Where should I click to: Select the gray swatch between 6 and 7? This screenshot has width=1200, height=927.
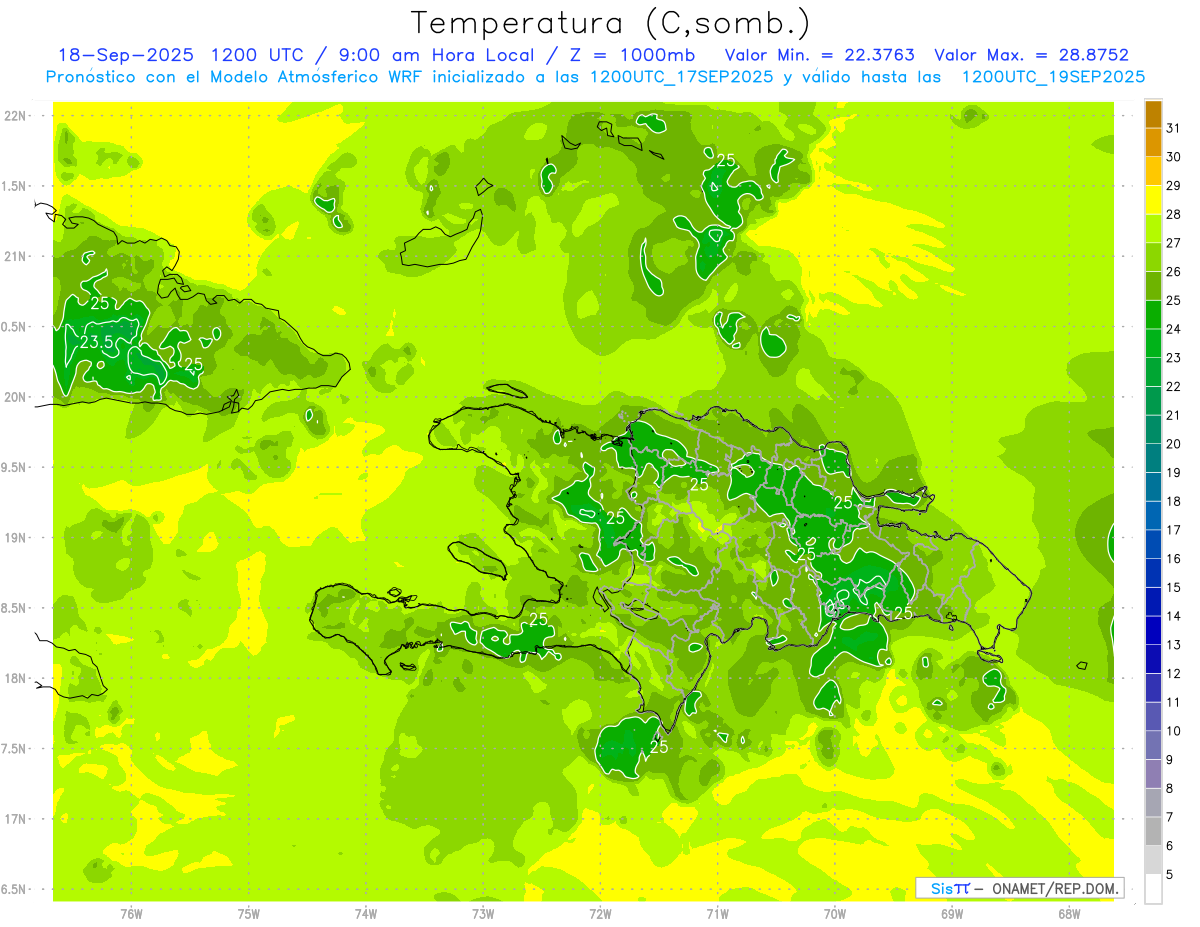[1153, 831]
